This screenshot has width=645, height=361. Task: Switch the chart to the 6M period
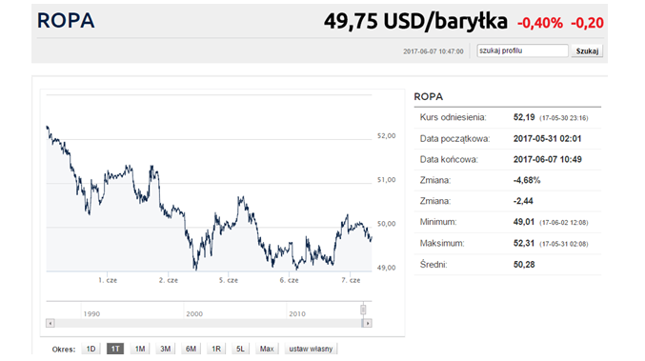tap(190, 349)
